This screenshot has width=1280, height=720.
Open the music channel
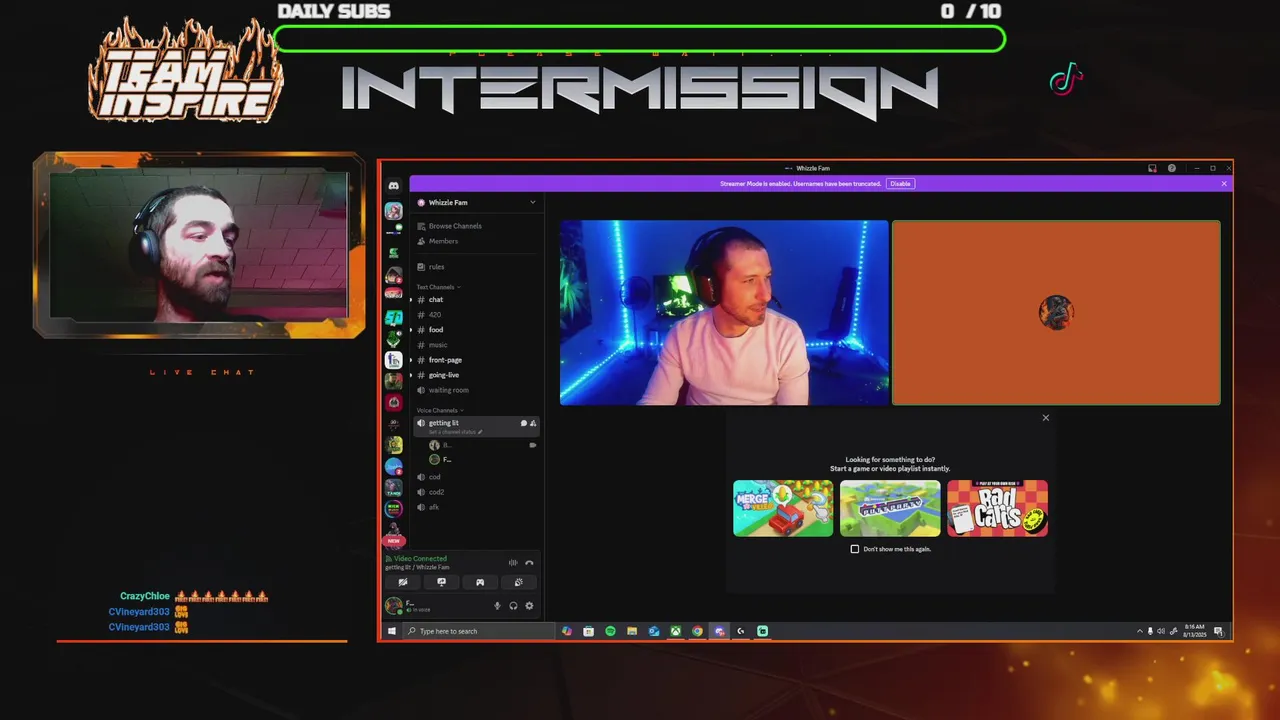click(476, 345)
